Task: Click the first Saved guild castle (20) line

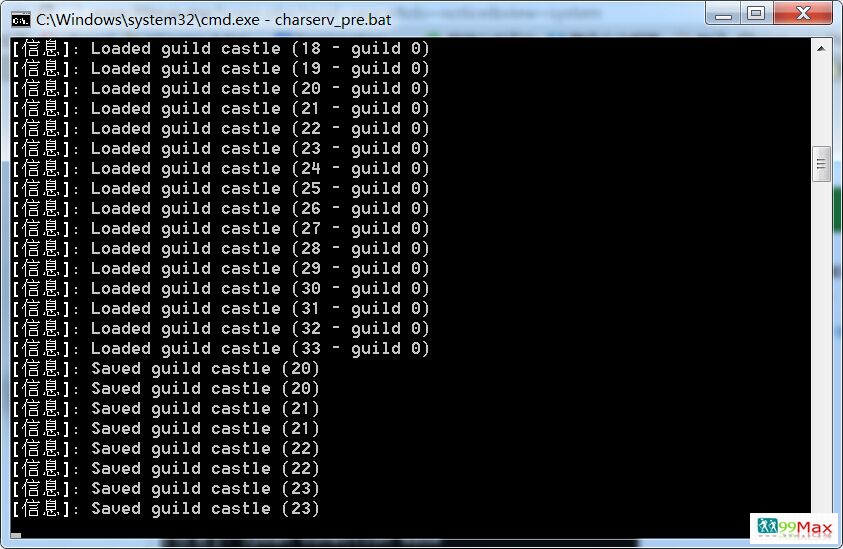Action: click(x=166, y=369)
